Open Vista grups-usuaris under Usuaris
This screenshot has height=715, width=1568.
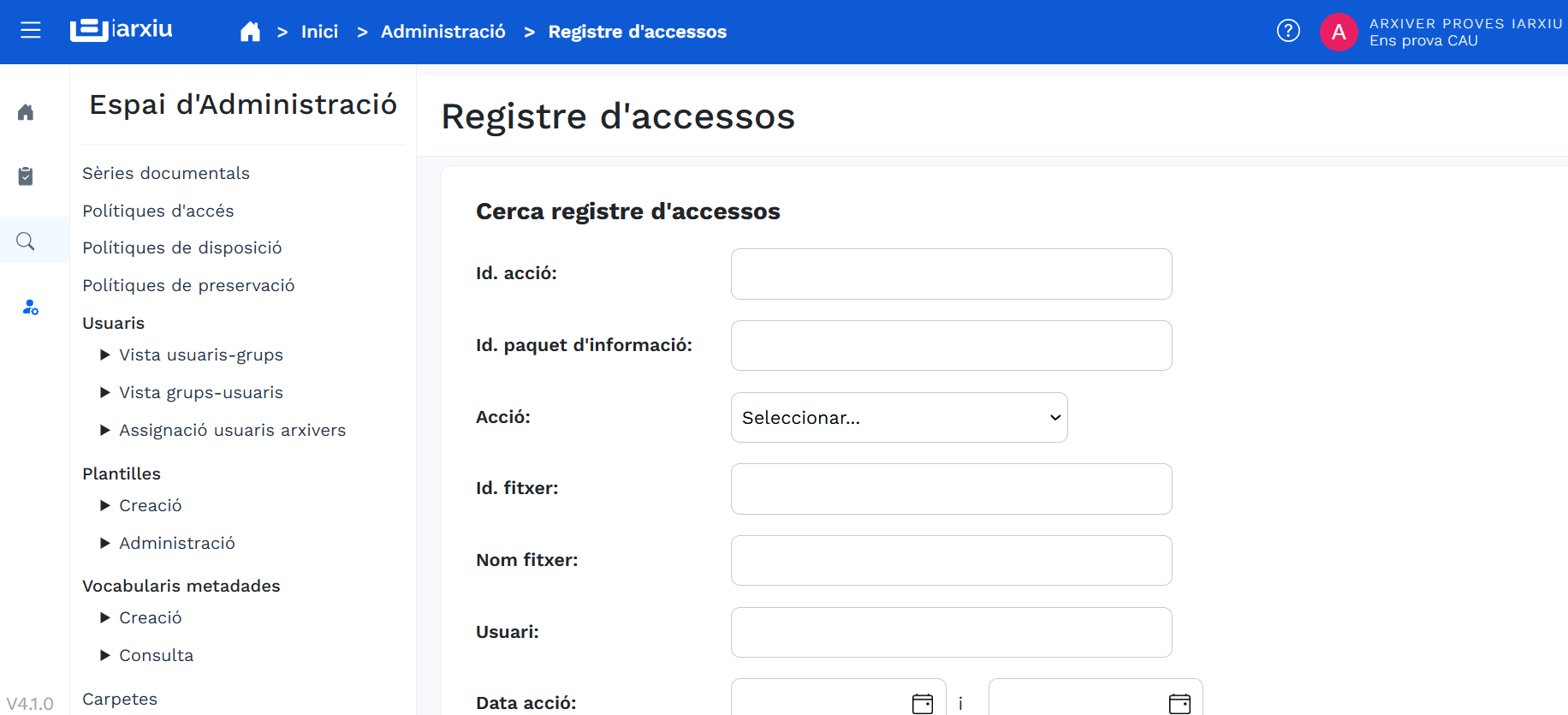201,392
